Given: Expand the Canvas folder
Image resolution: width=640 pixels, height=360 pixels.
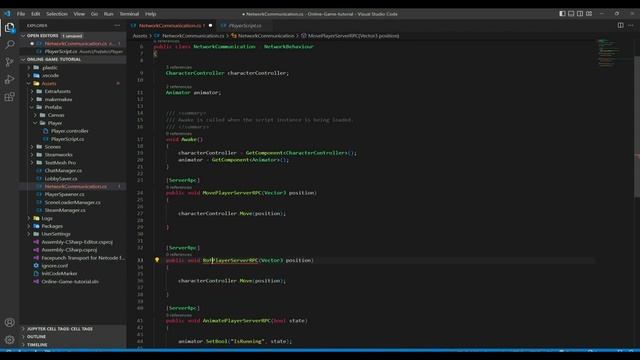Looking at the screenshot, I should pos(56,115).
